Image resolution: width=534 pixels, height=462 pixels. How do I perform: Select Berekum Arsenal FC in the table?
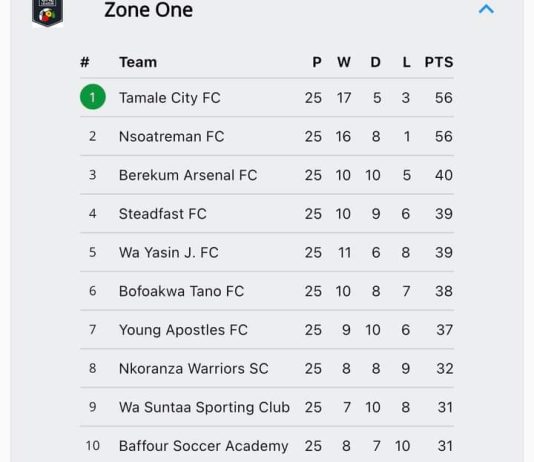267,175
